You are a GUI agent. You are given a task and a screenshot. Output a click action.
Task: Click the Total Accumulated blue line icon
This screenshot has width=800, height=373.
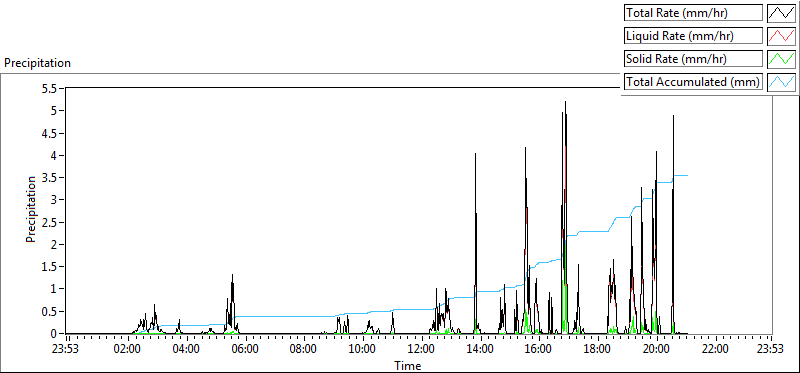tap(781, 82)
